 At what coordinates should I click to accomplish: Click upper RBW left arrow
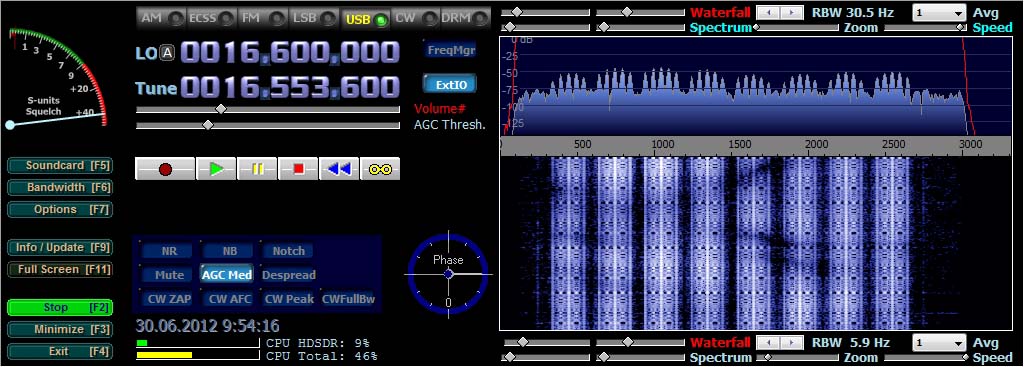pyautogui.click(x=768, y=13)
